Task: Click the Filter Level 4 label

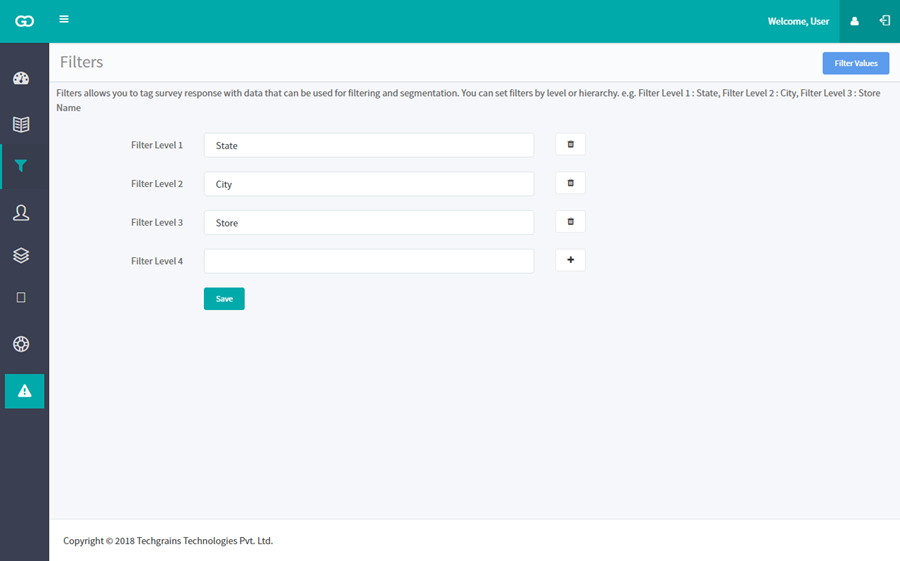Action: [x=157, y=260]
